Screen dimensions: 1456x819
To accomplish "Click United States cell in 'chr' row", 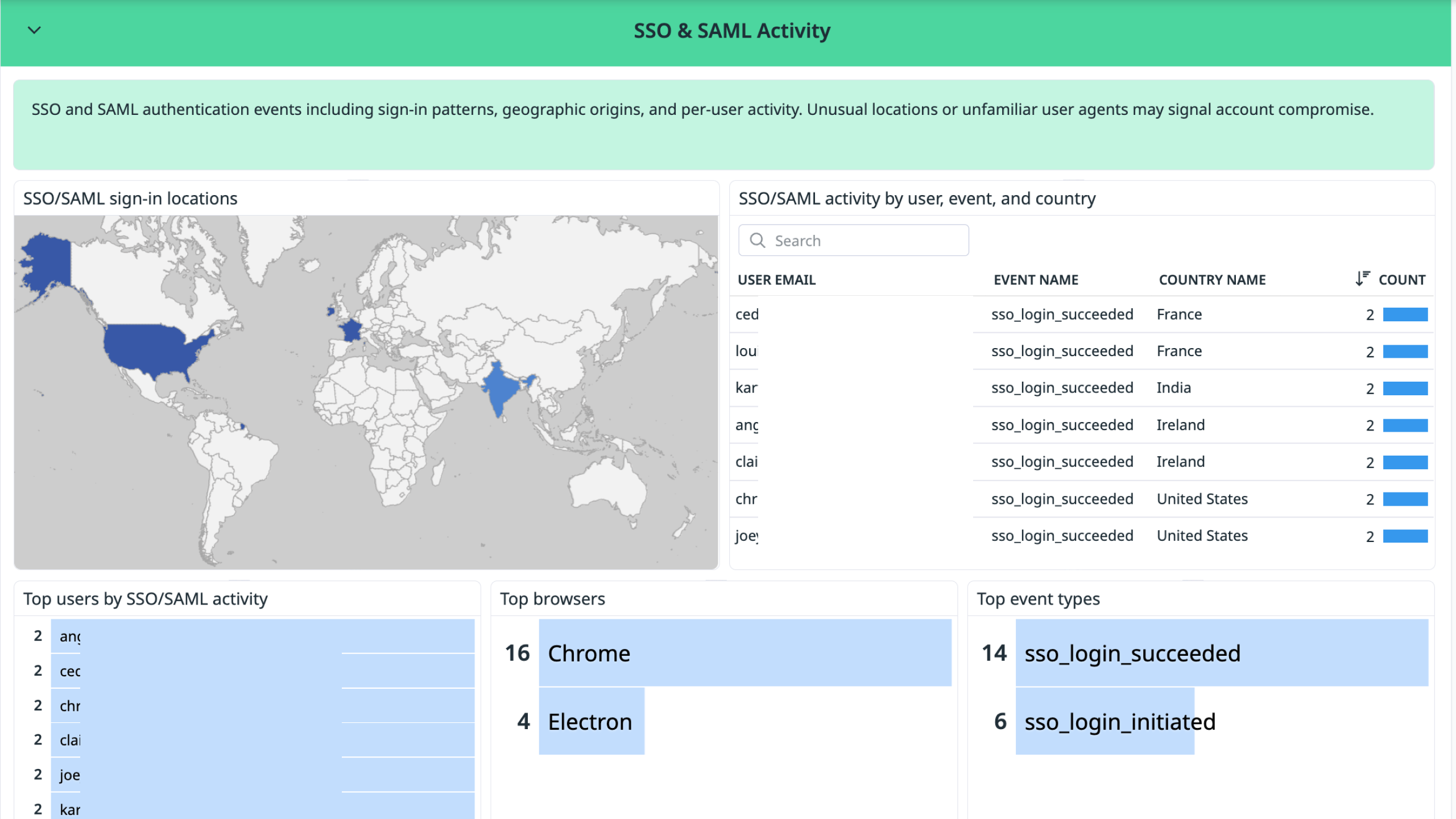I will click(1202, 499).
